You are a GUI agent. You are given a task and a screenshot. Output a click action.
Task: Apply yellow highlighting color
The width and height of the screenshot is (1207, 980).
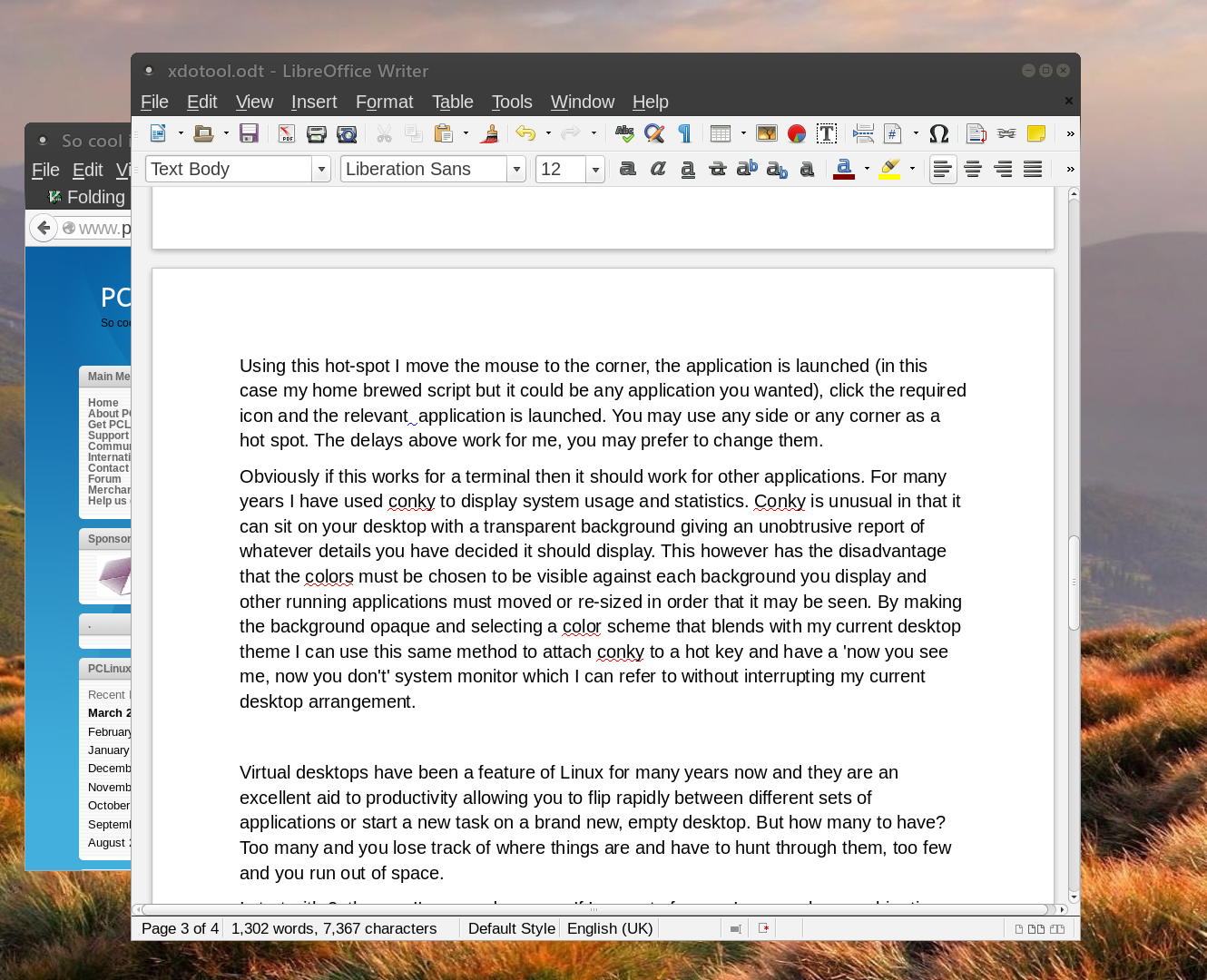tap(889, 169)
